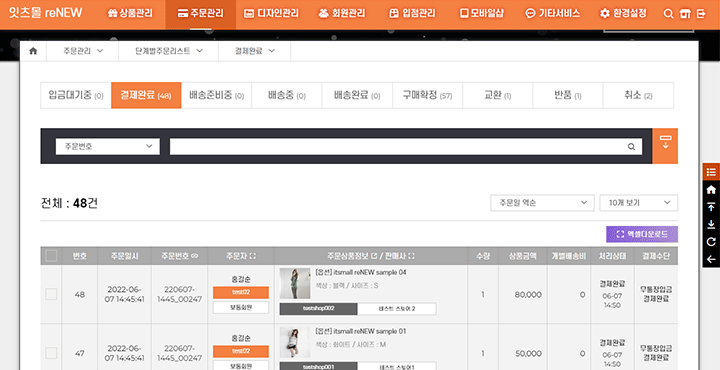Open the 주문관리 breadcrumb dropdown
This screenshot has height=370, width=720.
tap(83, 51)
